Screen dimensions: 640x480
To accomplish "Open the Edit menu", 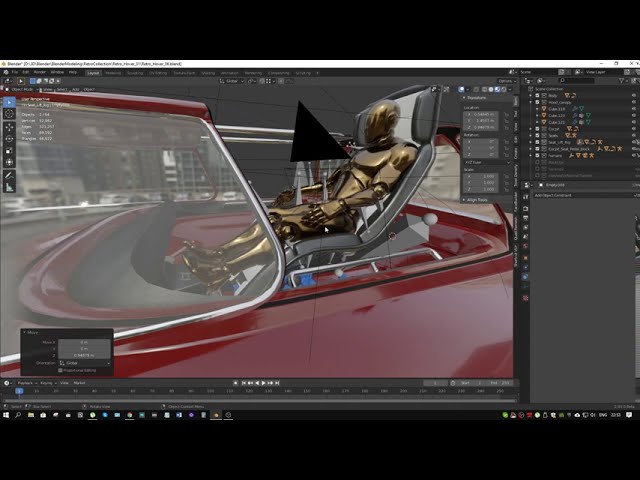I will point(25,72).
